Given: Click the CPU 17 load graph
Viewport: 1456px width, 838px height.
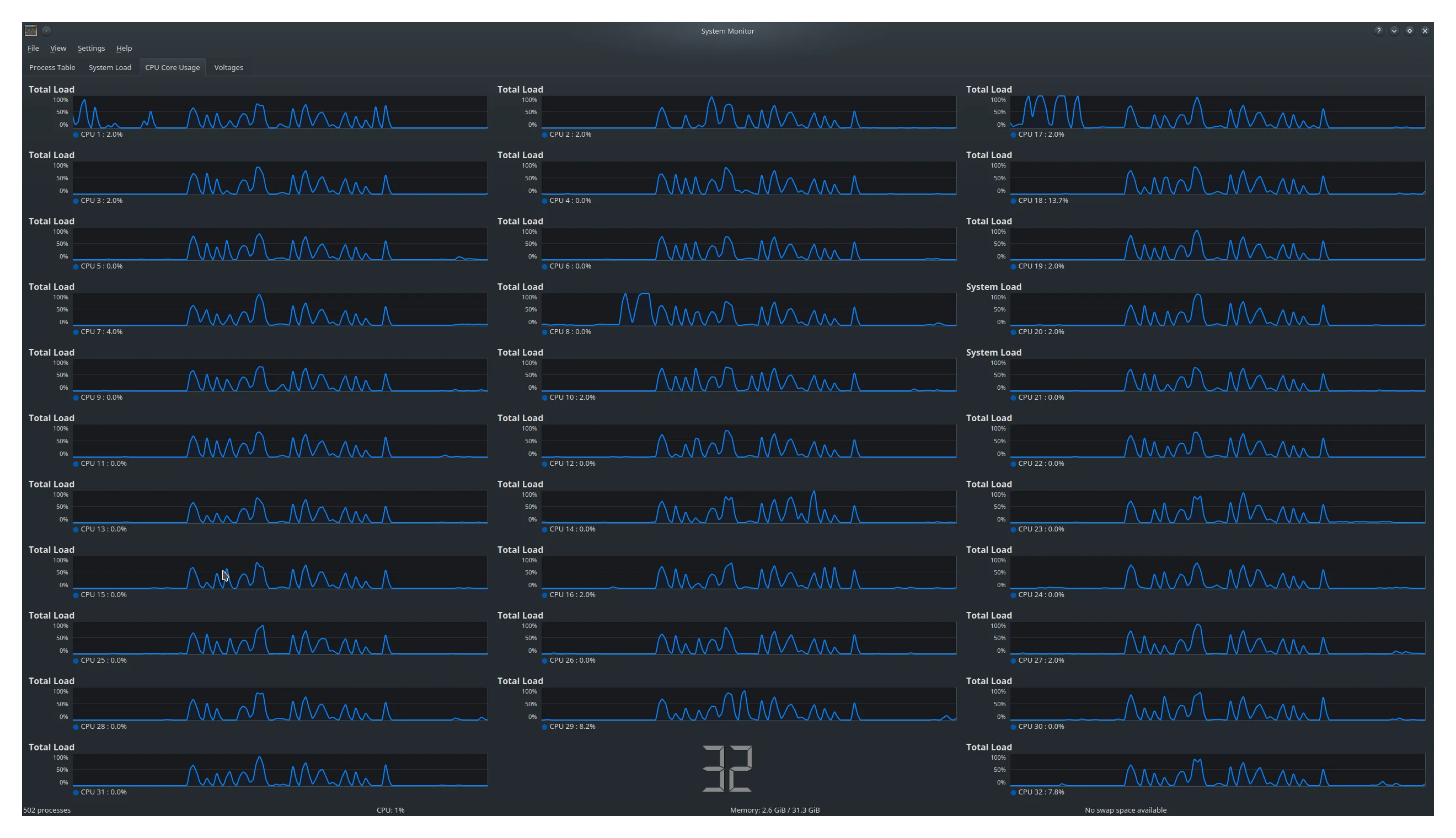Looking at the screenshot, I should tap(1217, 112).
